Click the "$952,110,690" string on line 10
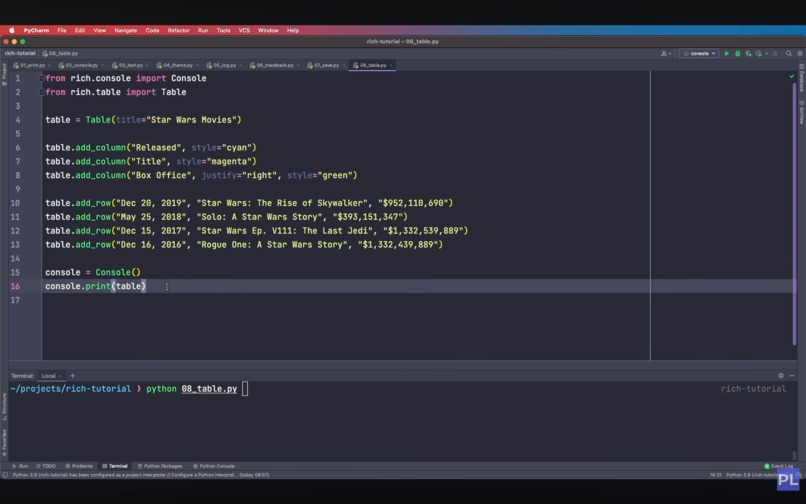This screenshot has height=504, width=806. coord(413,203)
